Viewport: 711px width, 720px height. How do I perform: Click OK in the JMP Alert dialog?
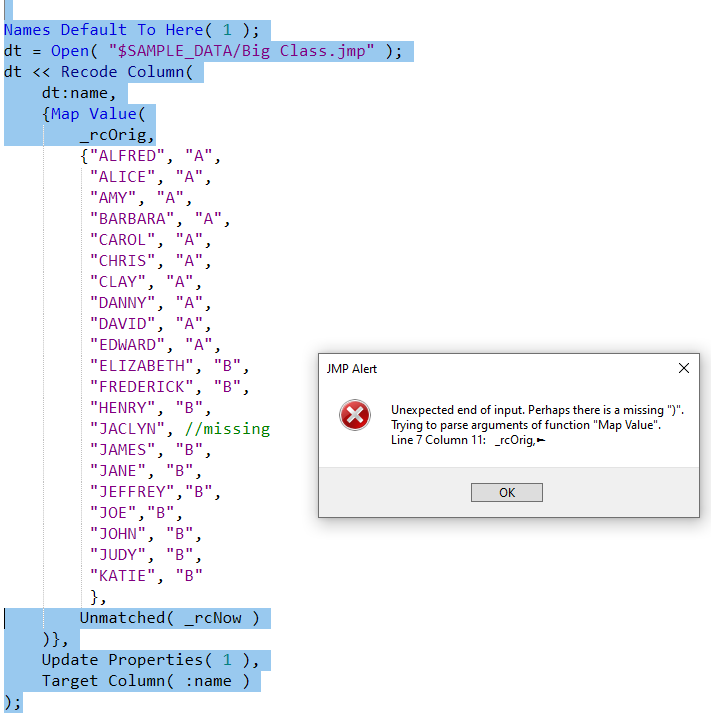coord(507,492)
